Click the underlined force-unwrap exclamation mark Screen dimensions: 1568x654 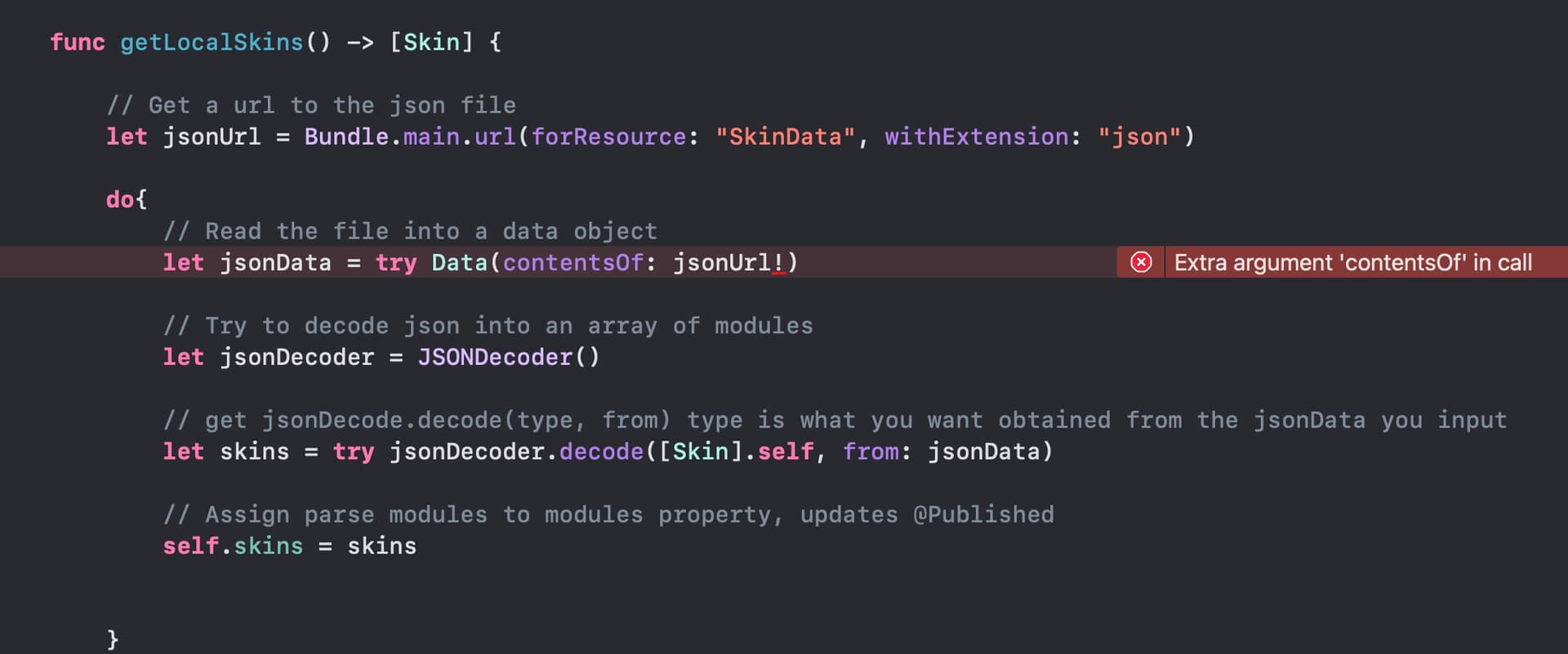point(778,262)
